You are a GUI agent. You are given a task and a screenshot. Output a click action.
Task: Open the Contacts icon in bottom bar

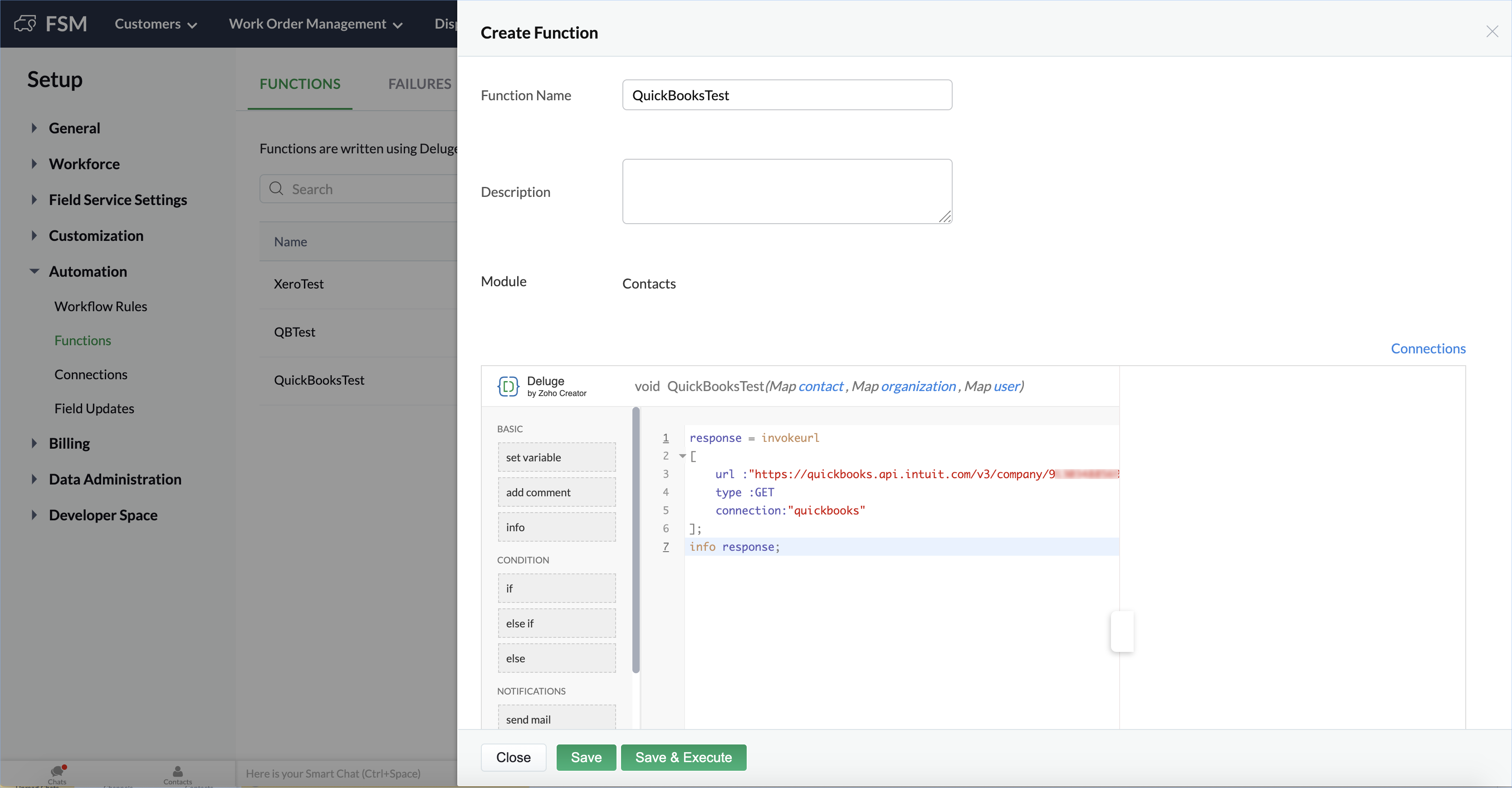click(177, 772)
